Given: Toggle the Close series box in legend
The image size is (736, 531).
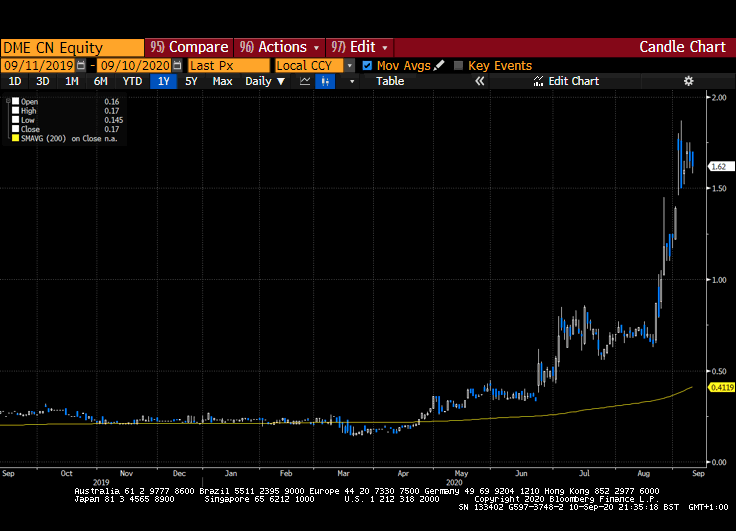Looking at the screenshot, I should [15, 129].
